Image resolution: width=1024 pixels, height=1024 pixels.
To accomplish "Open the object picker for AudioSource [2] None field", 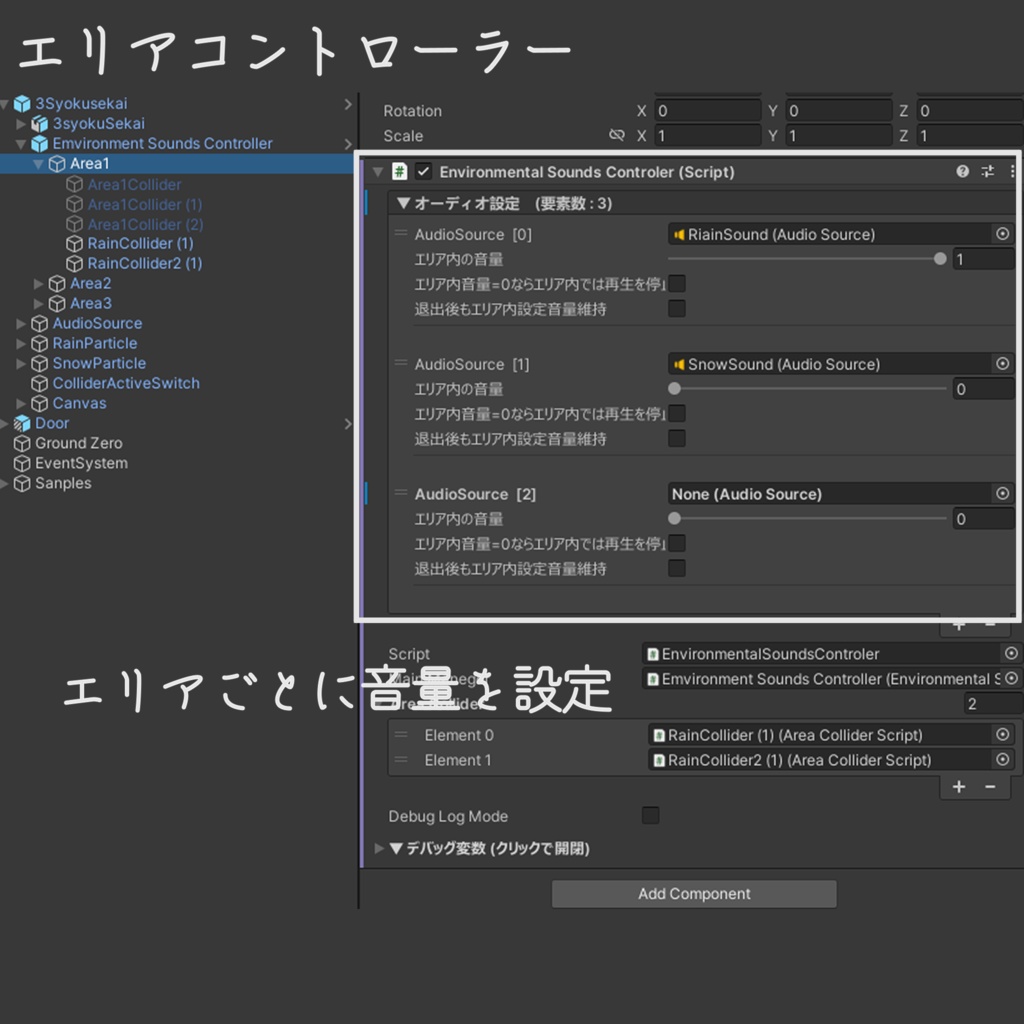I will 1003,493.
